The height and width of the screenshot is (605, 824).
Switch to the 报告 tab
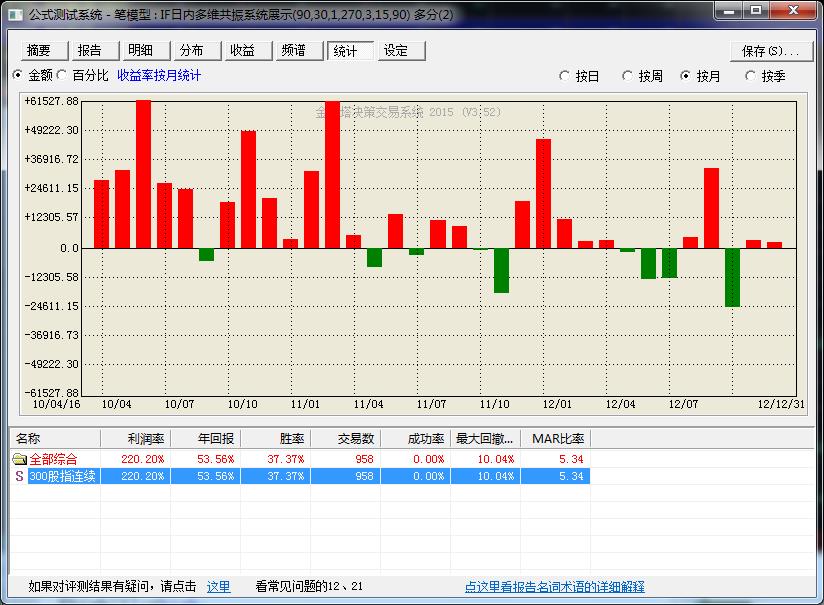coord(92,51)
